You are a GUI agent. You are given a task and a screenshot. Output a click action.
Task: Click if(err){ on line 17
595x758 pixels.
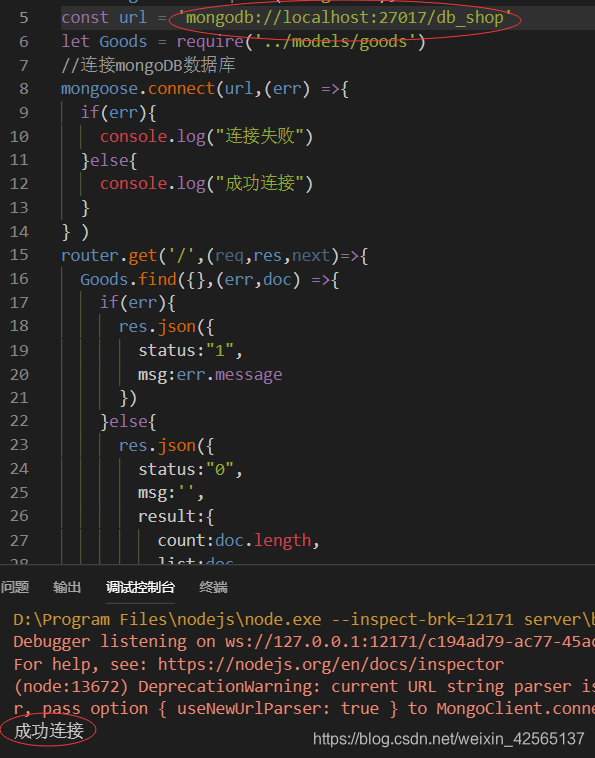(138, 303)
